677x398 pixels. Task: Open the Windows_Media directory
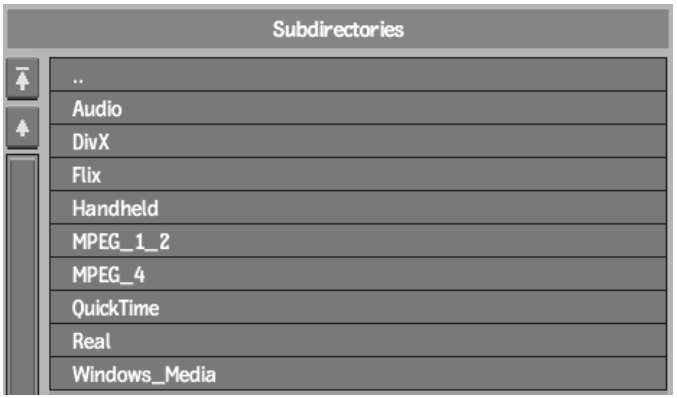tap(358, 374)
